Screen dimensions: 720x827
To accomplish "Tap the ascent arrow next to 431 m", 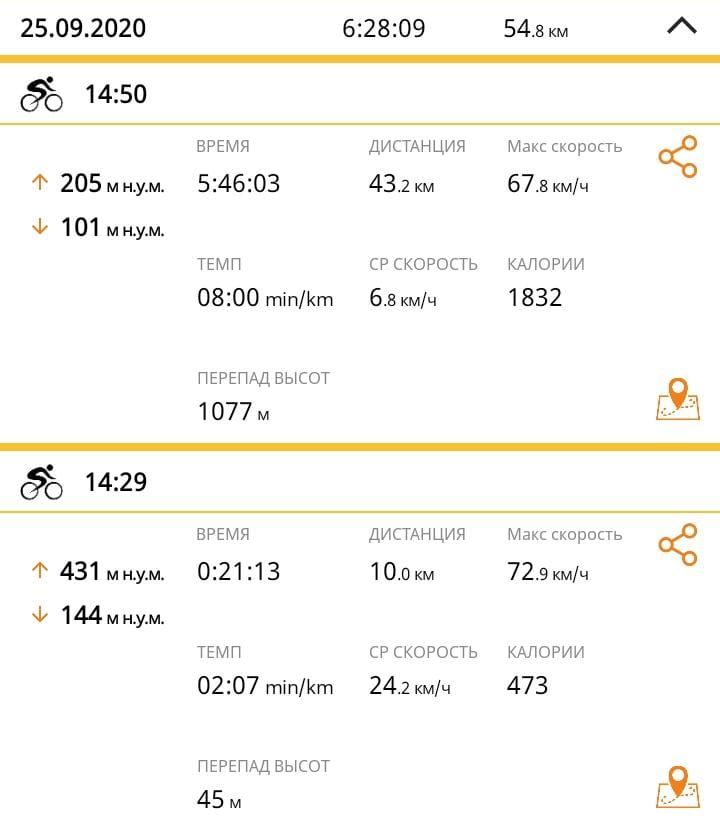I will 40,571.
